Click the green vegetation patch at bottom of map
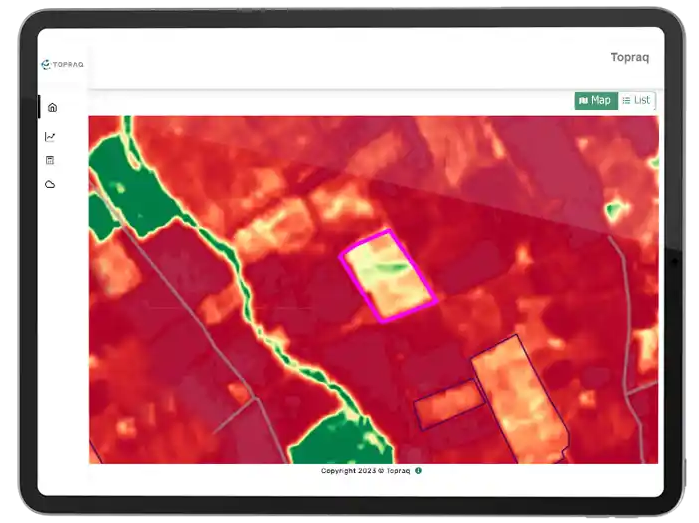699x523 pixels. 335,438
